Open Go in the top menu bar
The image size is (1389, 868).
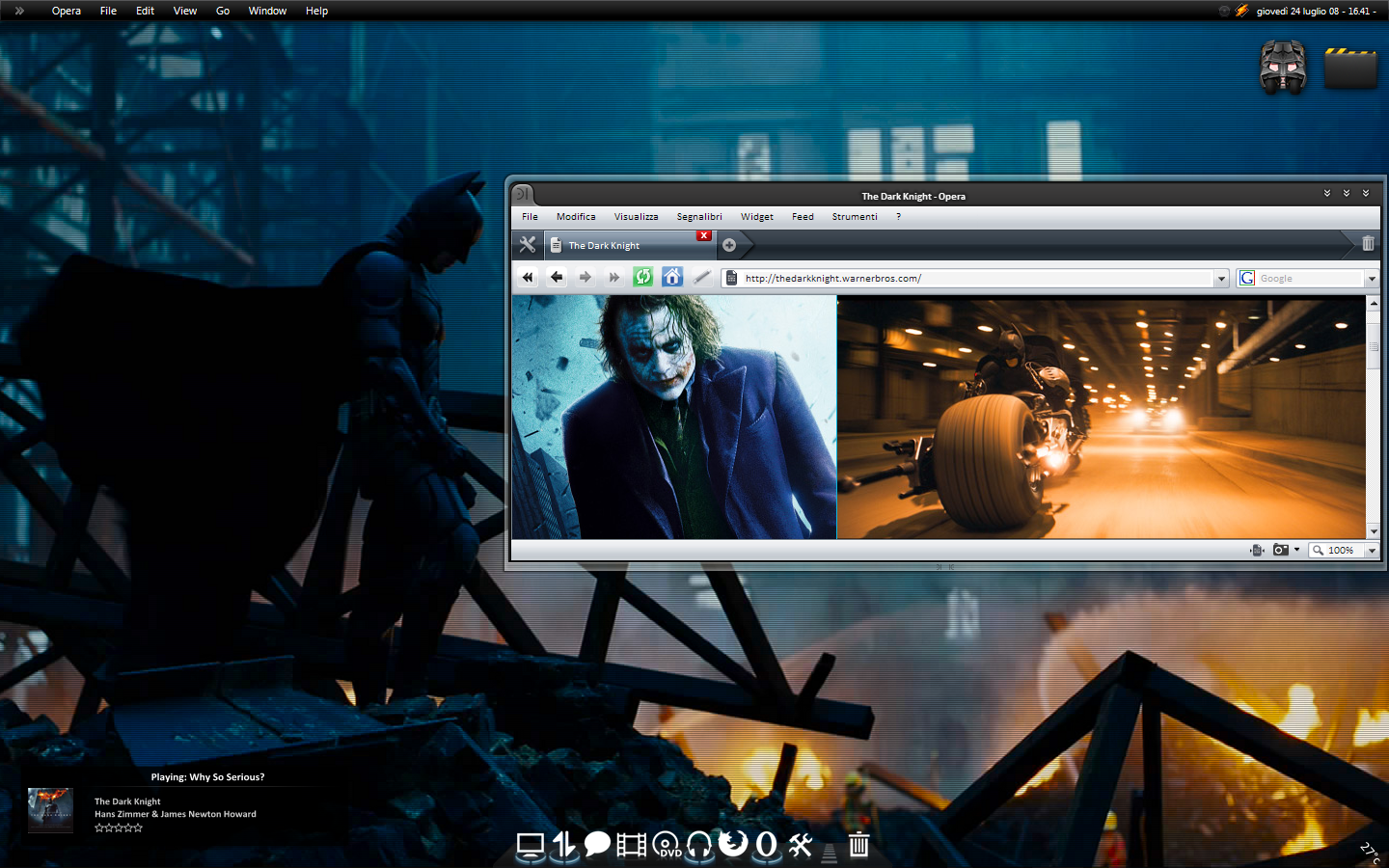click(223, 11)
